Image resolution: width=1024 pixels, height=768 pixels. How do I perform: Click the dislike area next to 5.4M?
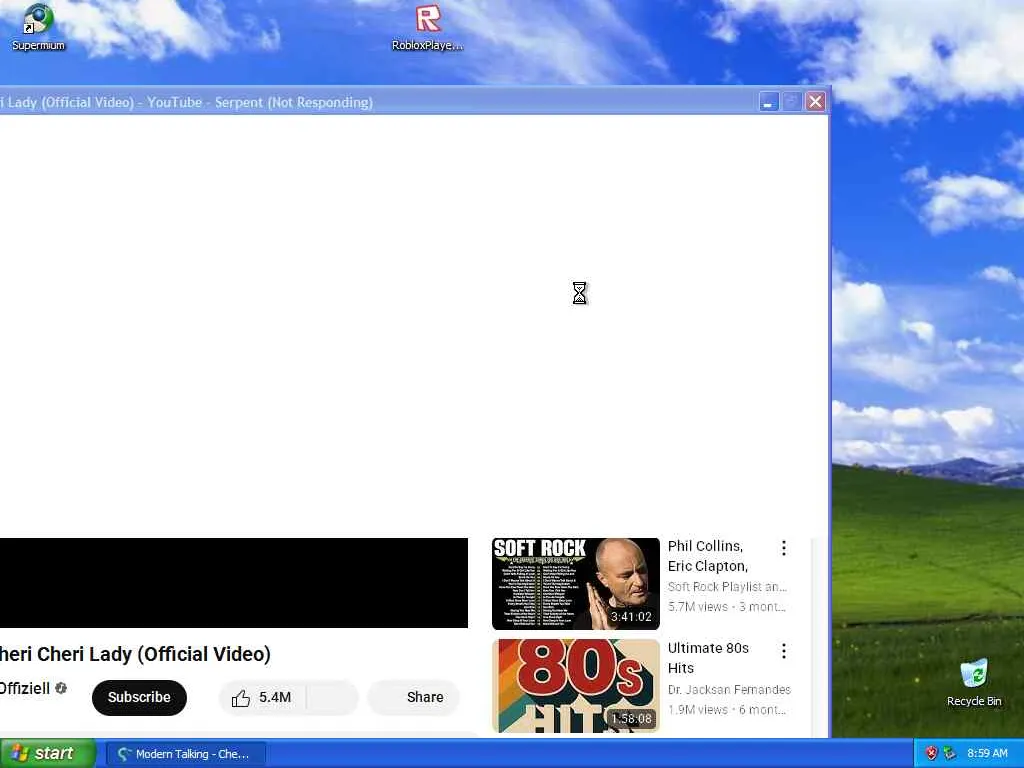[332, 697]
